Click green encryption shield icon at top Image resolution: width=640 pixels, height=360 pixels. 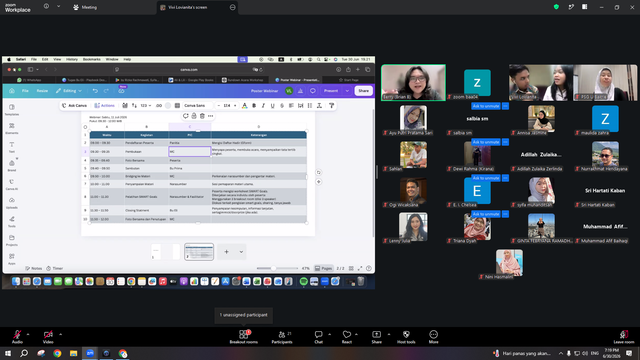point(556,7)
